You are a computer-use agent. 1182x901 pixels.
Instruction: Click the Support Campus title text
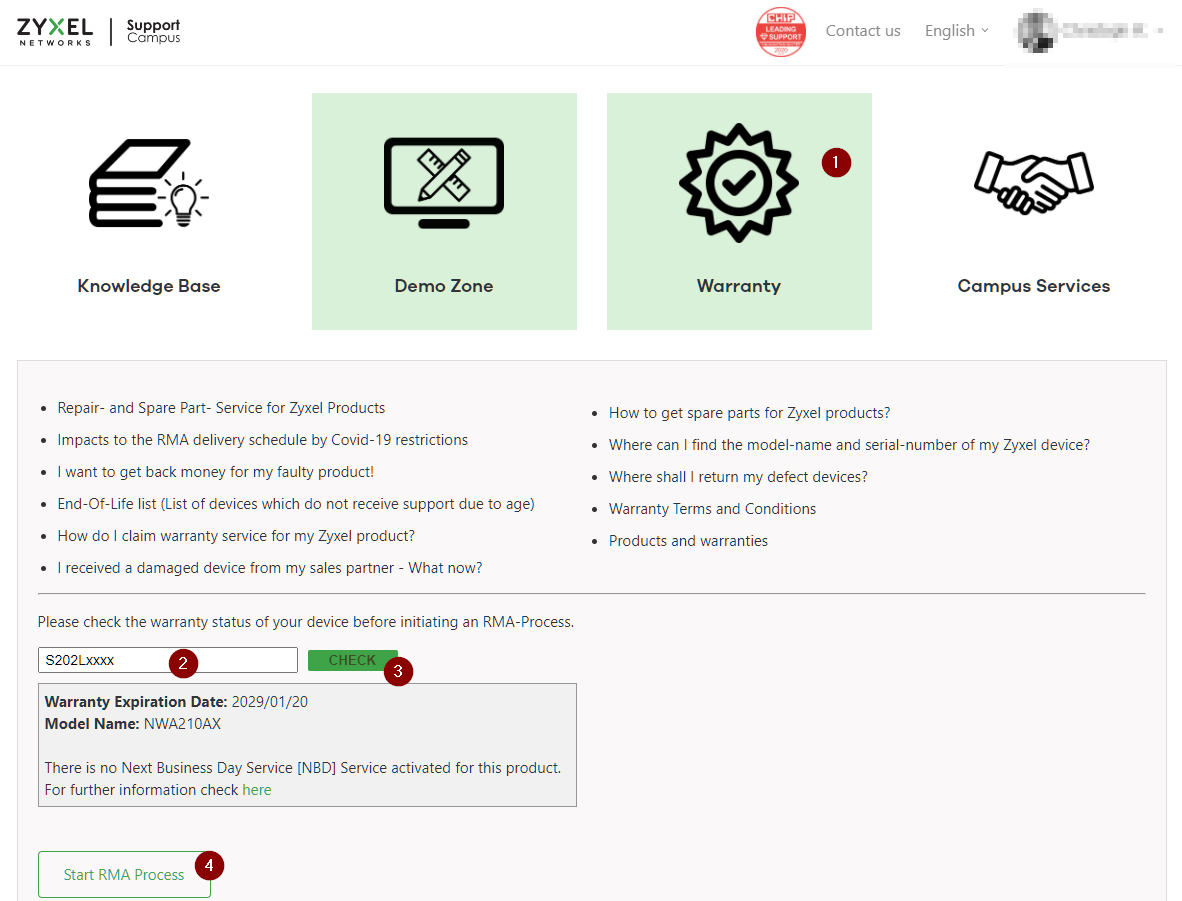(153, 32)
